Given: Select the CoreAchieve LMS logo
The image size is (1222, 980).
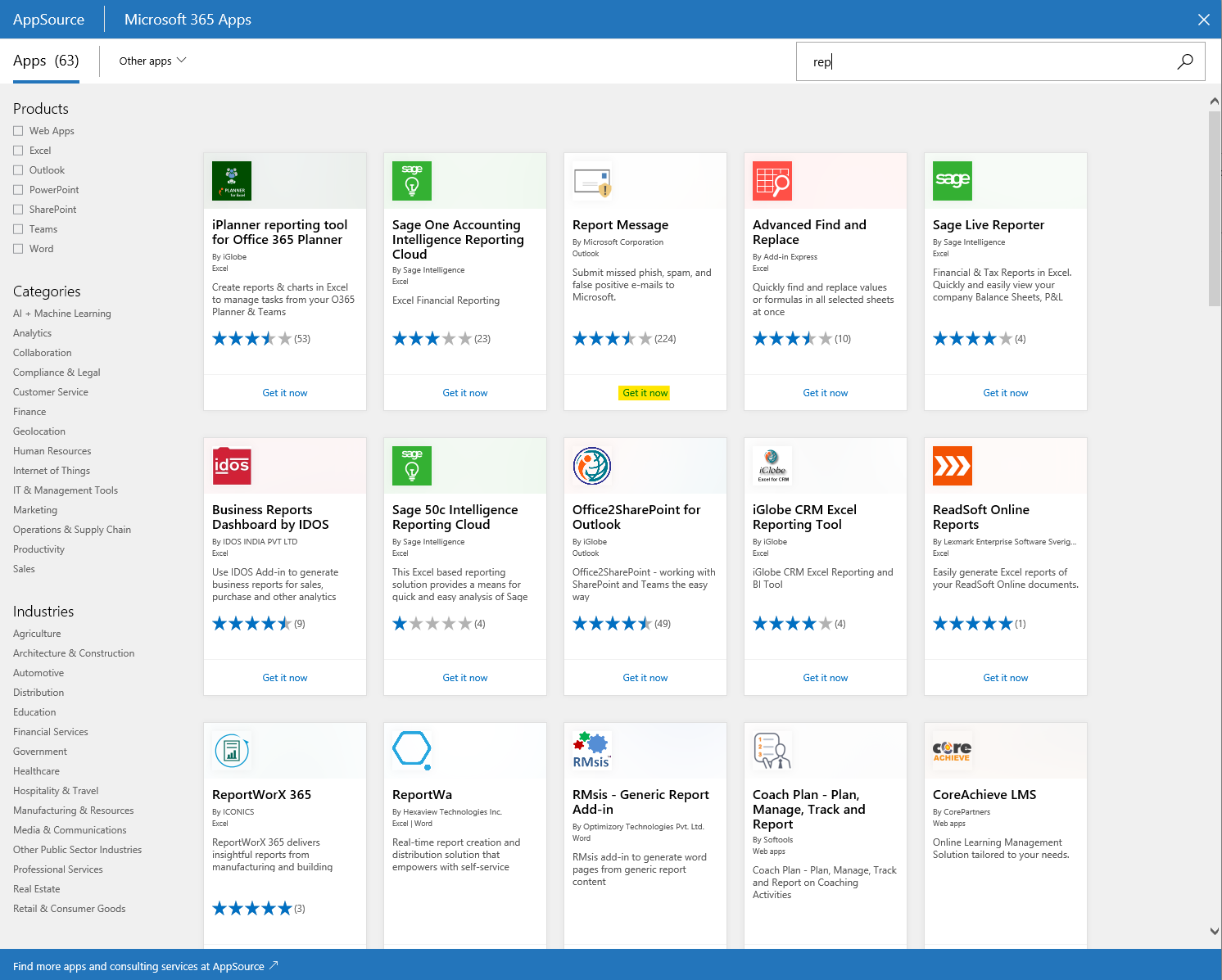Looking at the screenshot, I should point(952,749).
